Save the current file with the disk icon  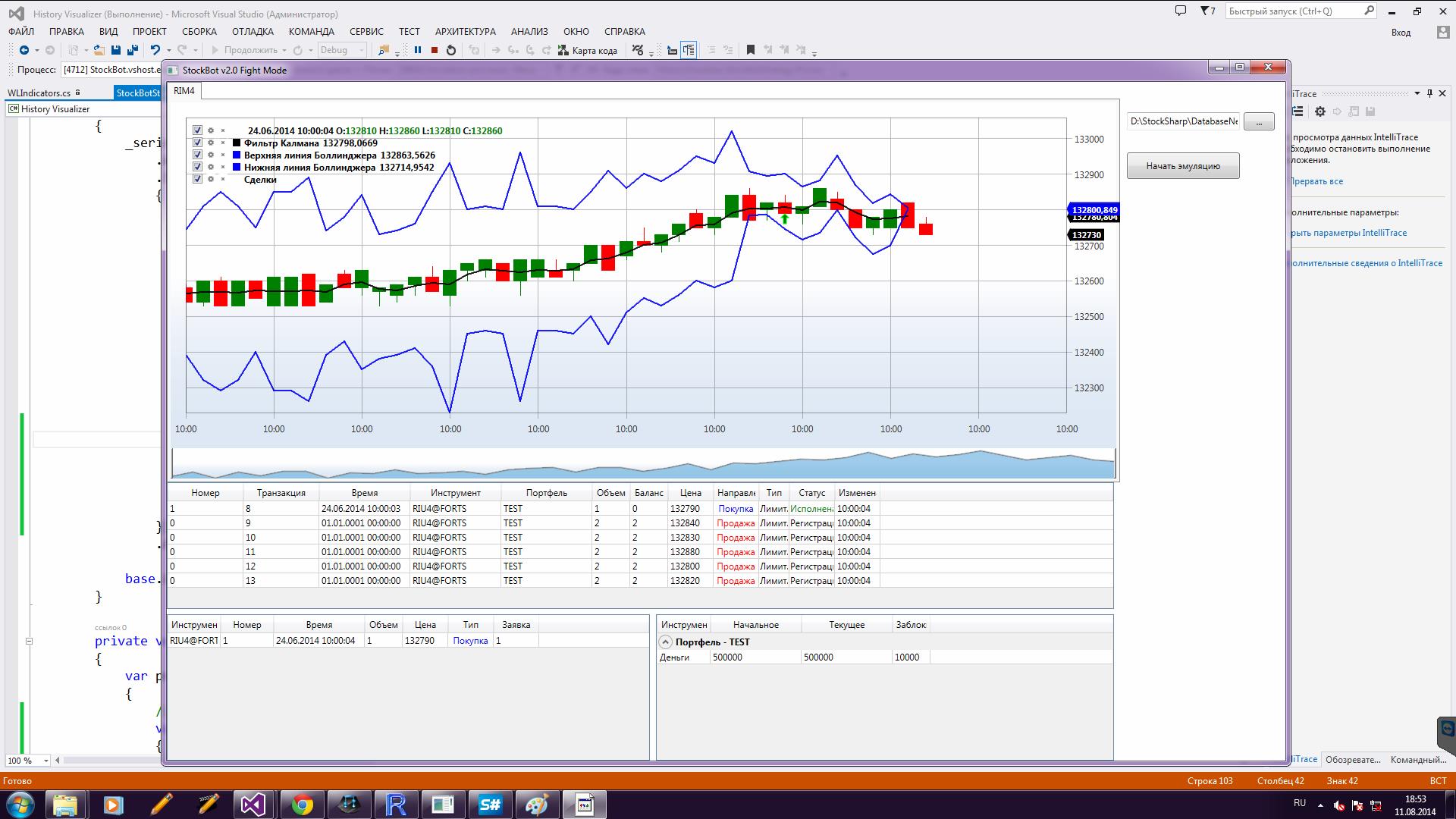pos(116,50)
